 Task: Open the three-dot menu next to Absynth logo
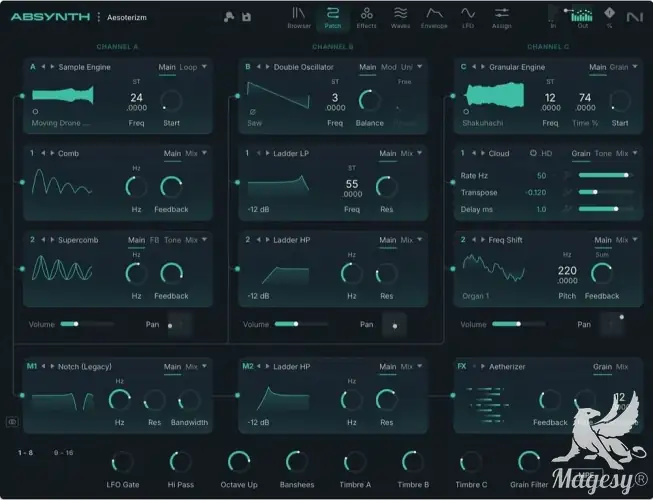click(x=99, y=17)
